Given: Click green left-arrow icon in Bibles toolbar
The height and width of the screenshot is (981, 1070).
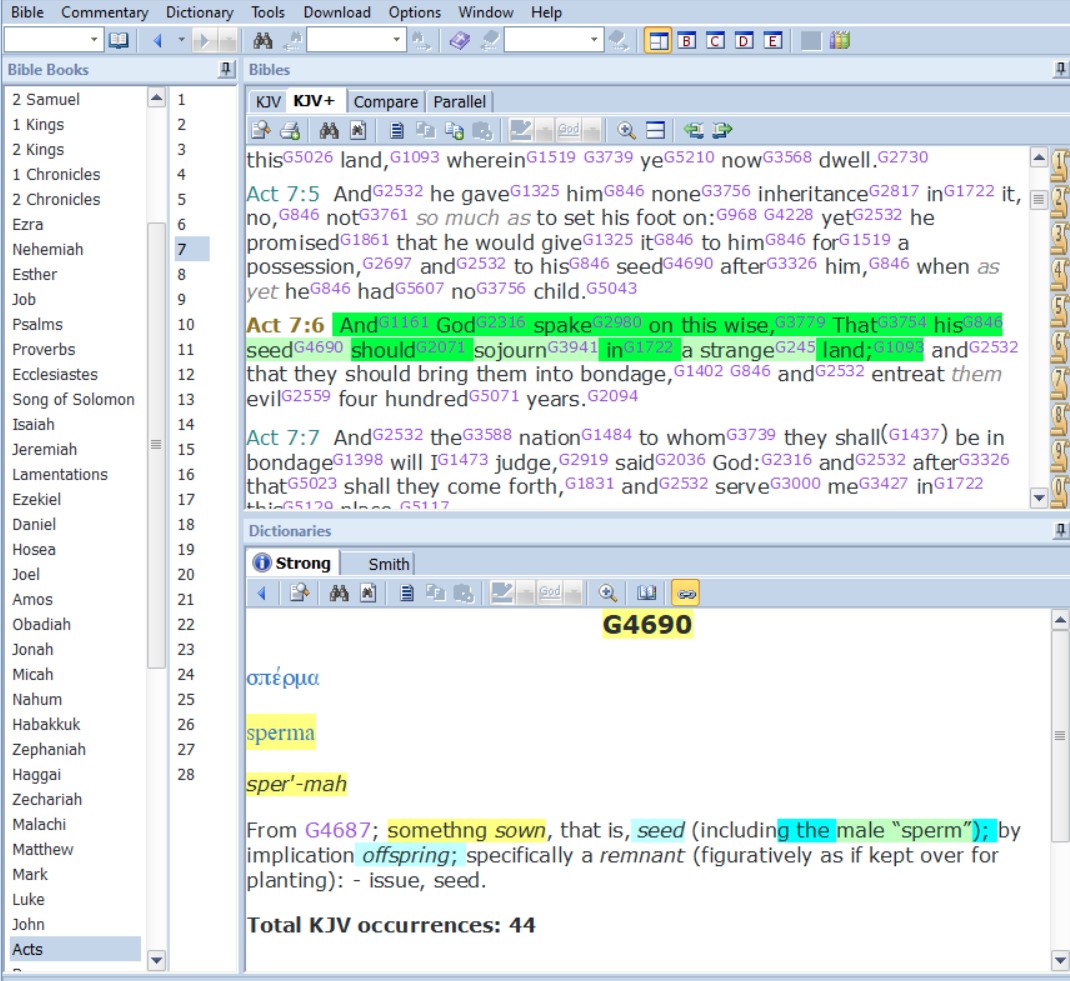Looking at the screenshot, I should tap(693, 130).
